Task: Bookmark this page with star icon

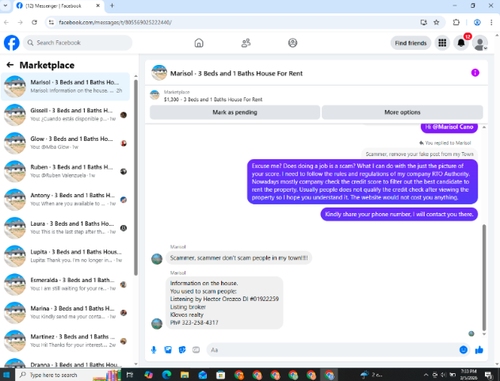Action: 436,22
